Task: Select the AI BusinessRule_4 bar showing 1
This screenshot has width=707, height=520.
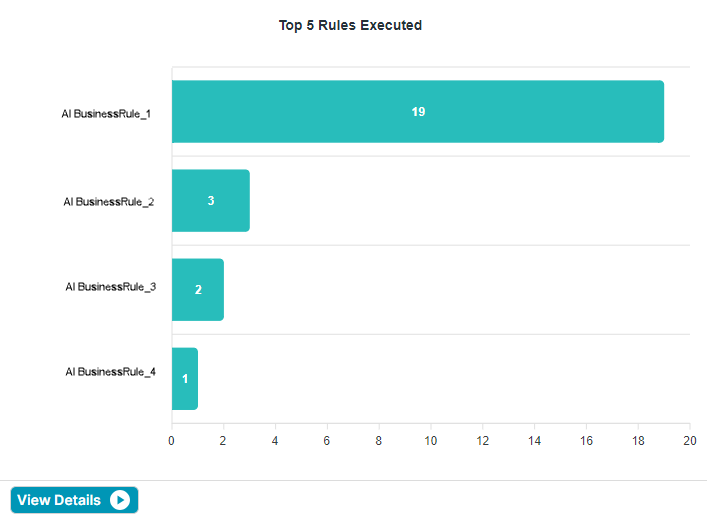Action: 184,379
